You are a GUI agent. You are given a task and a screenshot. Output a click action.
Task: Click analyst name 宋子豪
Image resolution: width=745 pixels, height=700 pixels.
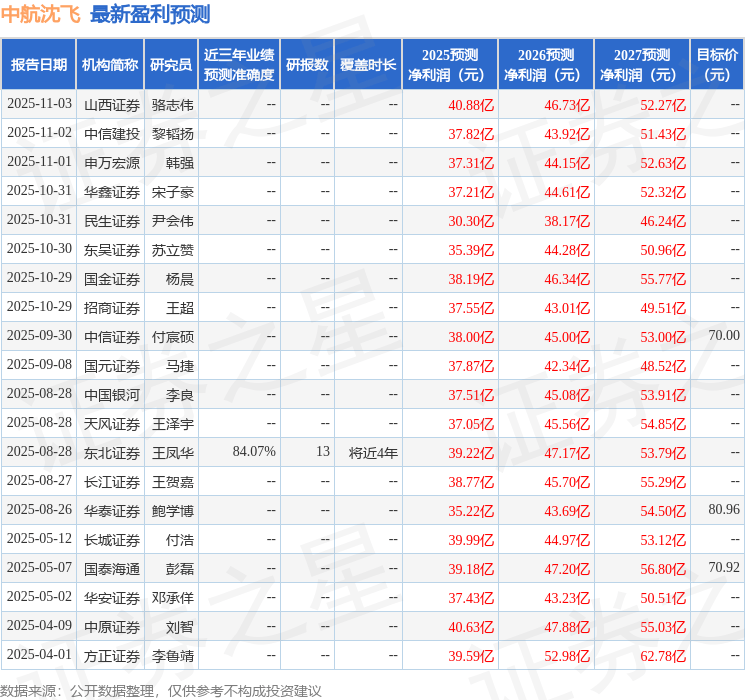click(172, 192)
